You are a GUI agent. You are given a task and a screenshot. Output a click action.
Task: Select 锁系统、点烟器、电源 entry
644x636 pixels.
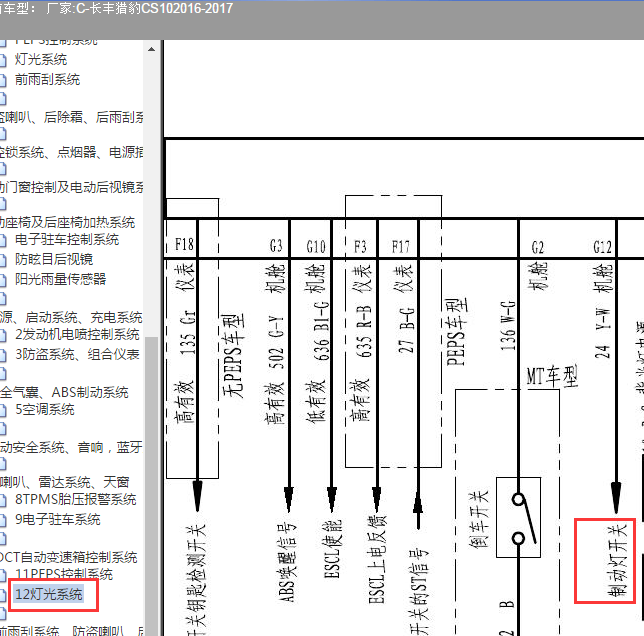71,152
